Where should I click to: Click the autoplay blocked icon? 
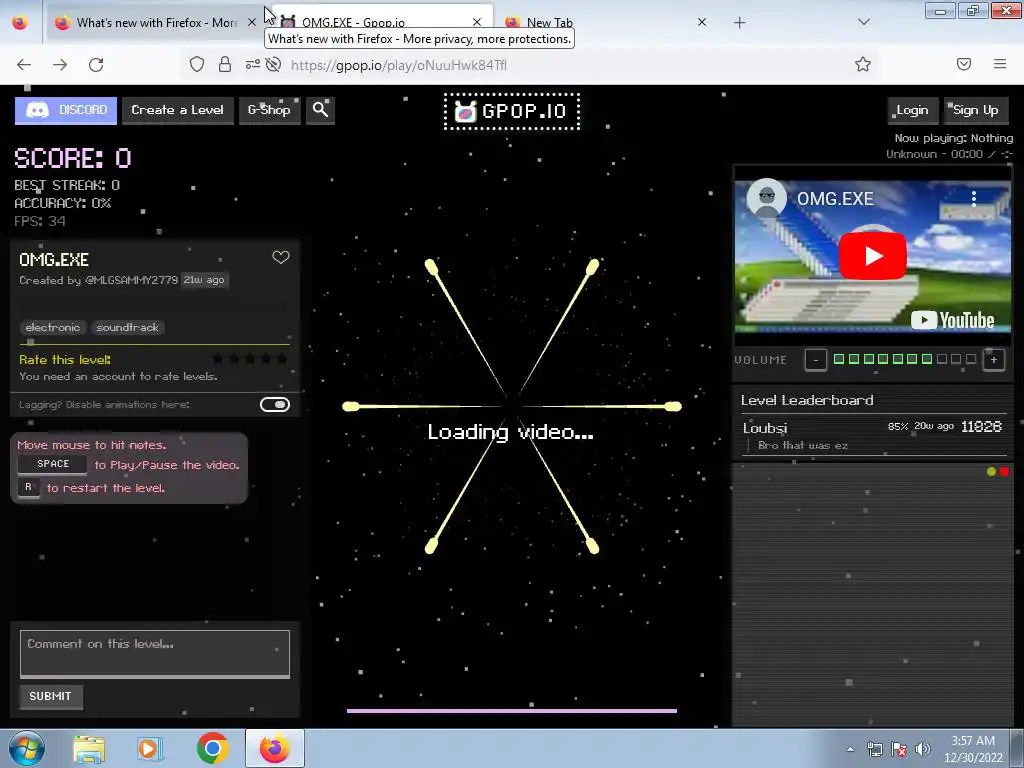pos(274,64)
